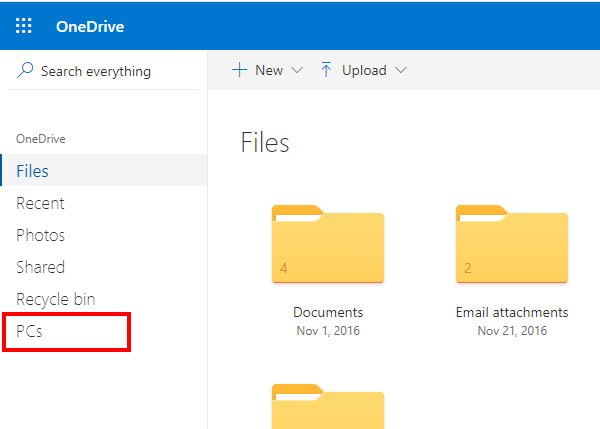Open Shared in the sidebar

click(41, 267)
